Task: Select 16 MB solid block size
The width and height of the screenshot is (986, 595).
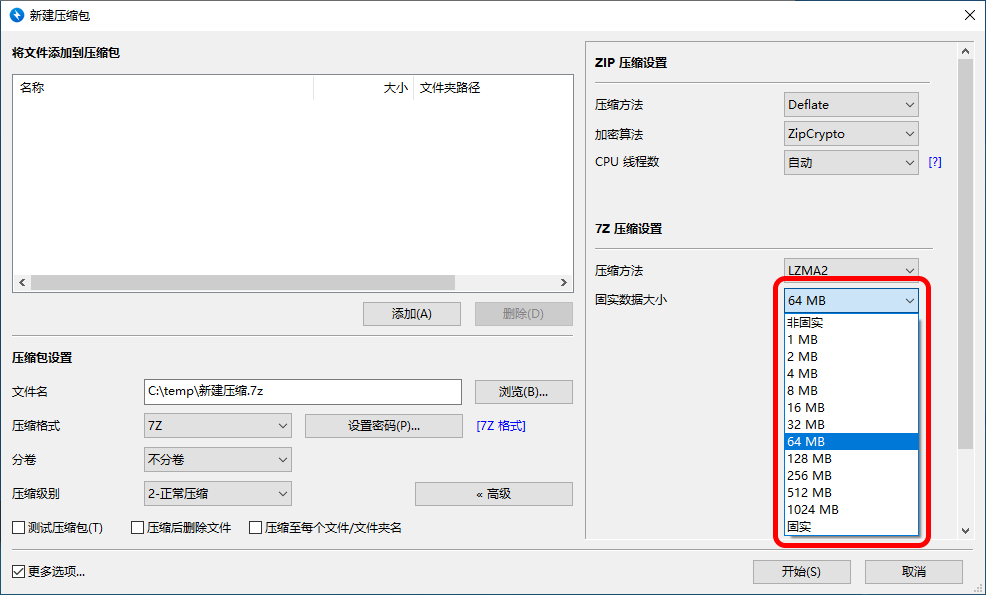Action: pos(851,408)
